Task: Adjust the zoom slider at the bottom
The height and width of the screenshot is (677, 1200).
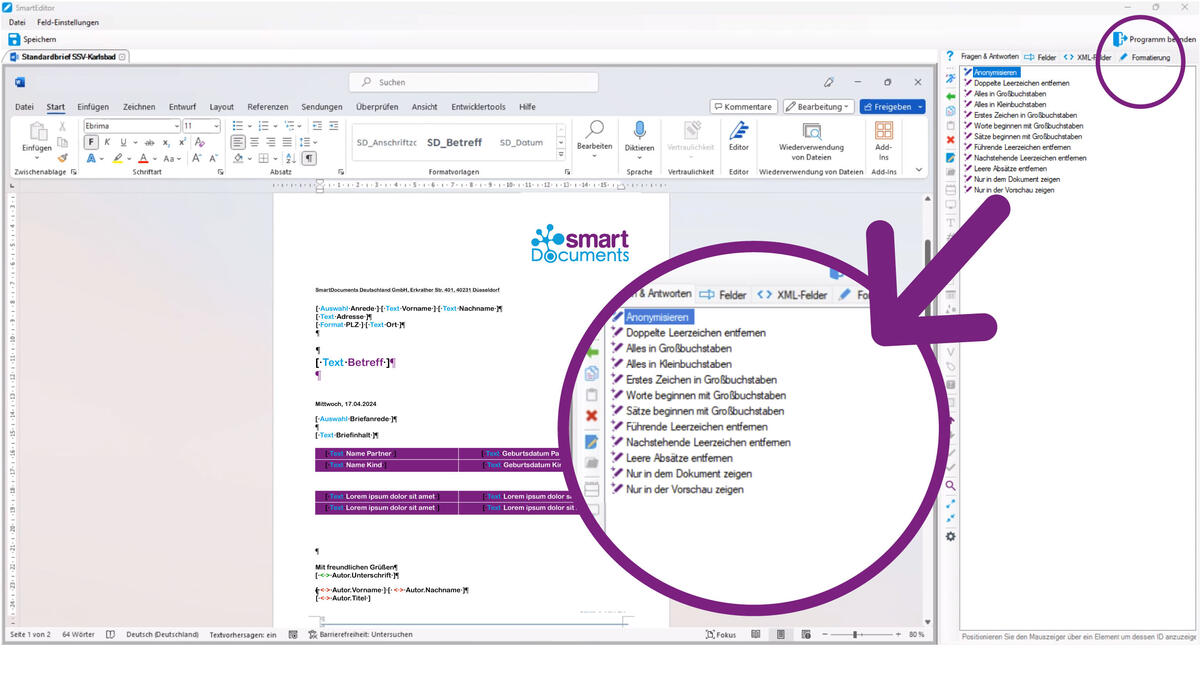Action: [855, 634]
